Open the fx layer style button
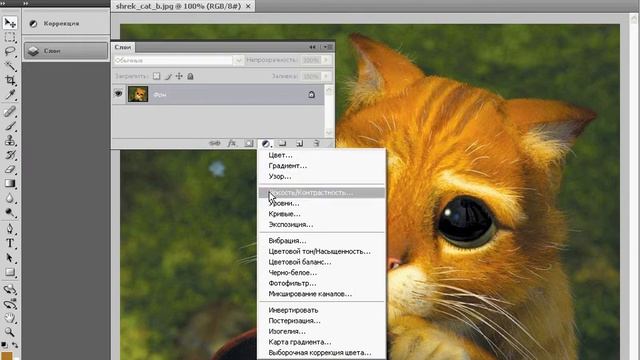The width and height of the screenshot is (640, 360). (x=232, y=143)
